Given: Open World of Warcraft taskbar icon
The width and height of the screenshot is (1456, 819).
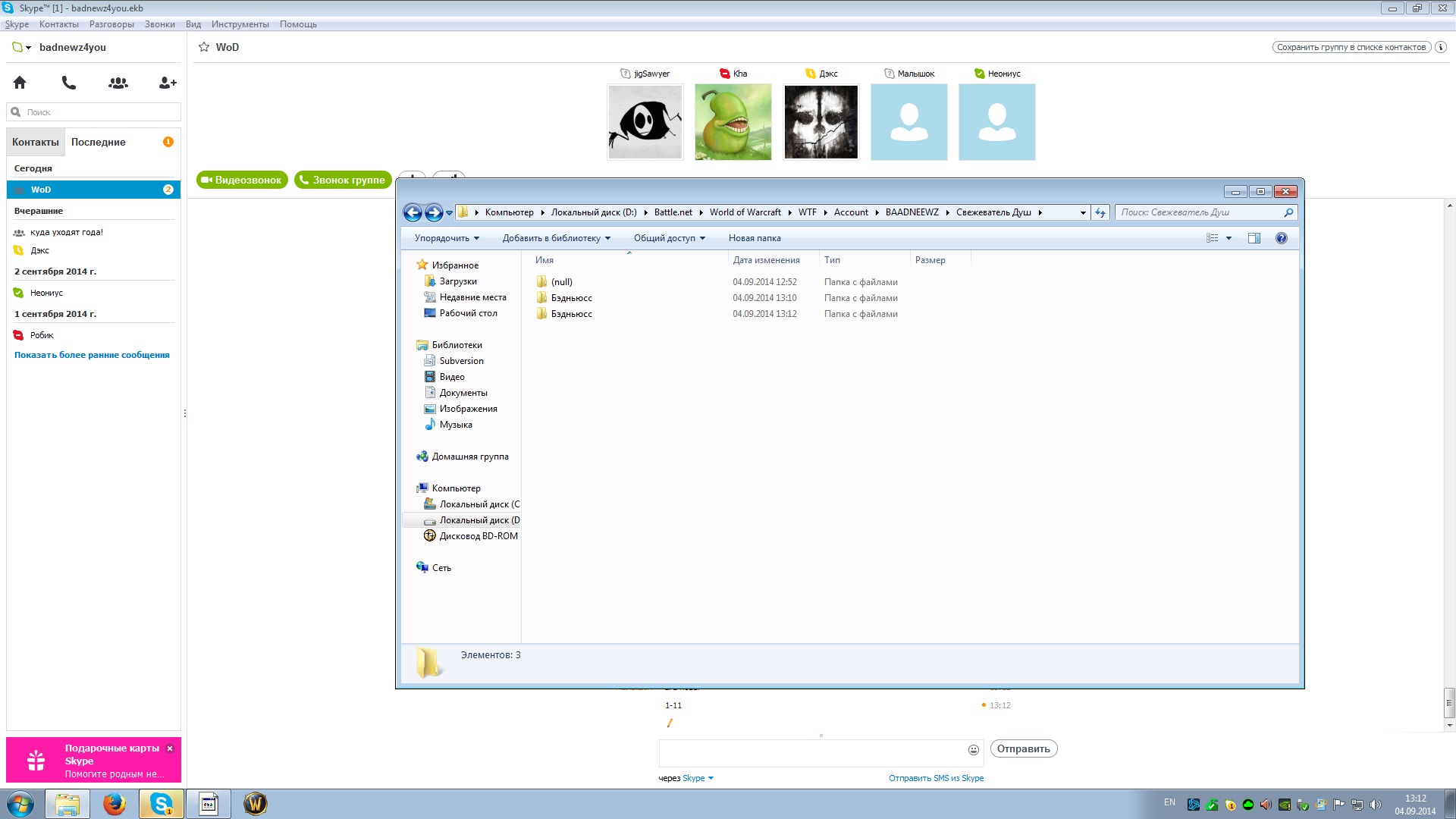Looking at the screenshot, I should click(256, 804).
